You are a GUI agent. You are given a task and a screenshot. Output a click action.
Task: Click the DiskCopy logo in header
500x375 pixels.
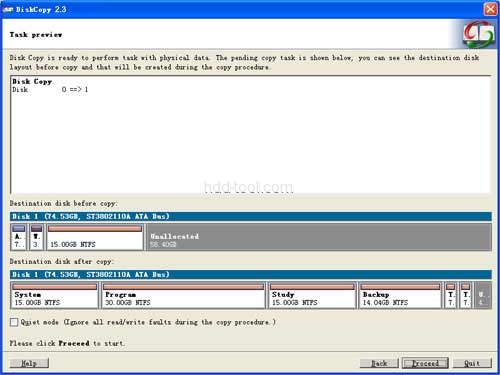coord(479,34)
